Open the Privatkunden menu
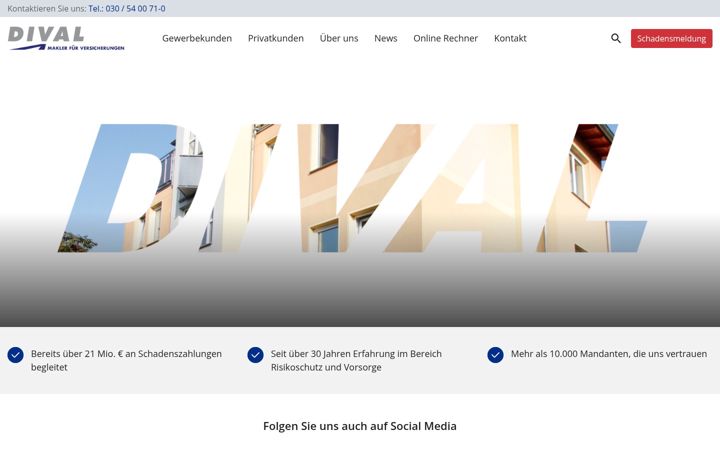 (x=276, y=39)
